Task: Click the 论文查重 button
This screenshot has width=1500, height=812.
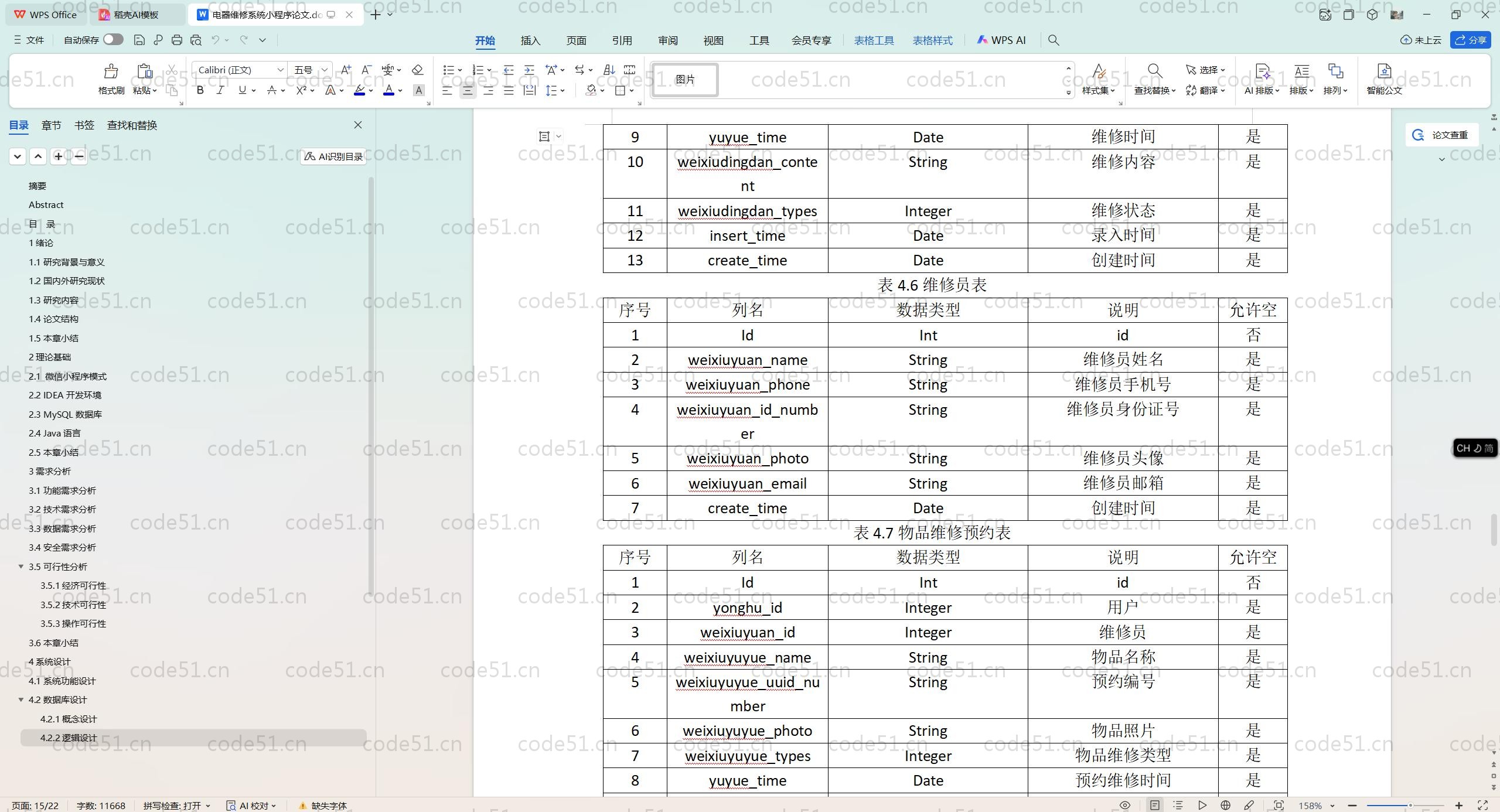Action: coord(1443,134)
